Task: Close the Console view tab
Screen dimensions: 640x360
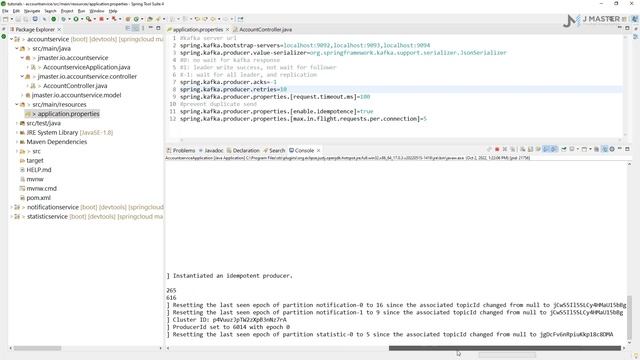Action: pyautogui.click(x=318, y=151)
